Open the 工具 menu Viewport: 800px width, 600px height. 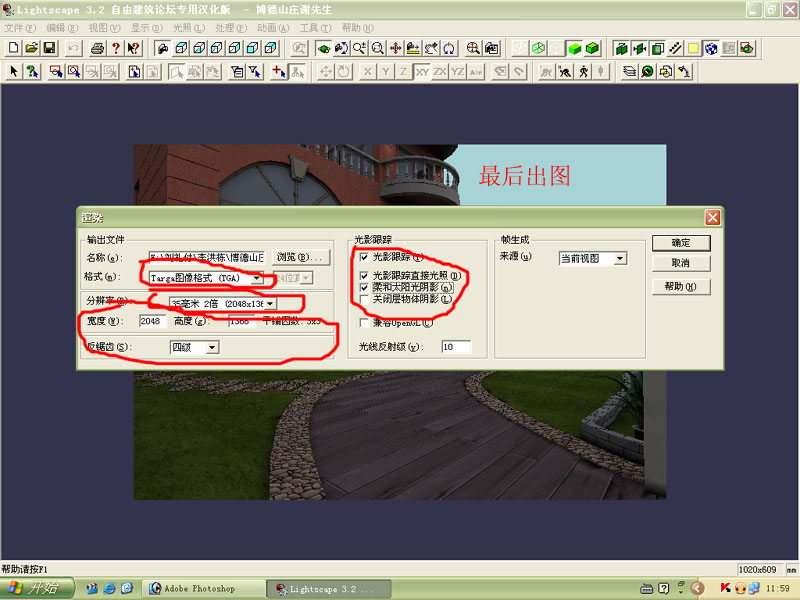tap(315, 28)
